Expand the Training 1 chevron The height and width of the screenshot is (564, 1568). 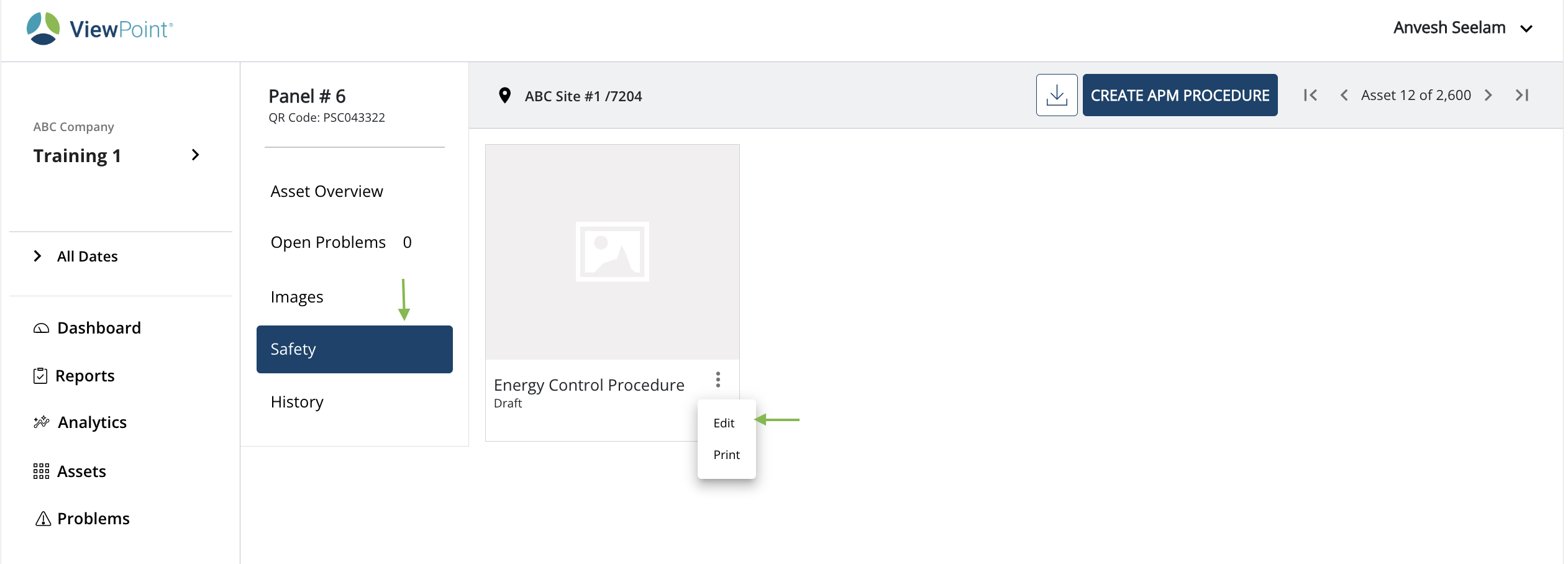[195, 155]
